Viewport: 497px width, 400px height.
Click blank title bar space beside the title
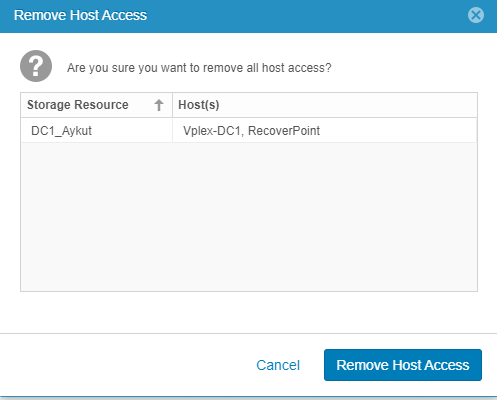click(x=307, y=15)
